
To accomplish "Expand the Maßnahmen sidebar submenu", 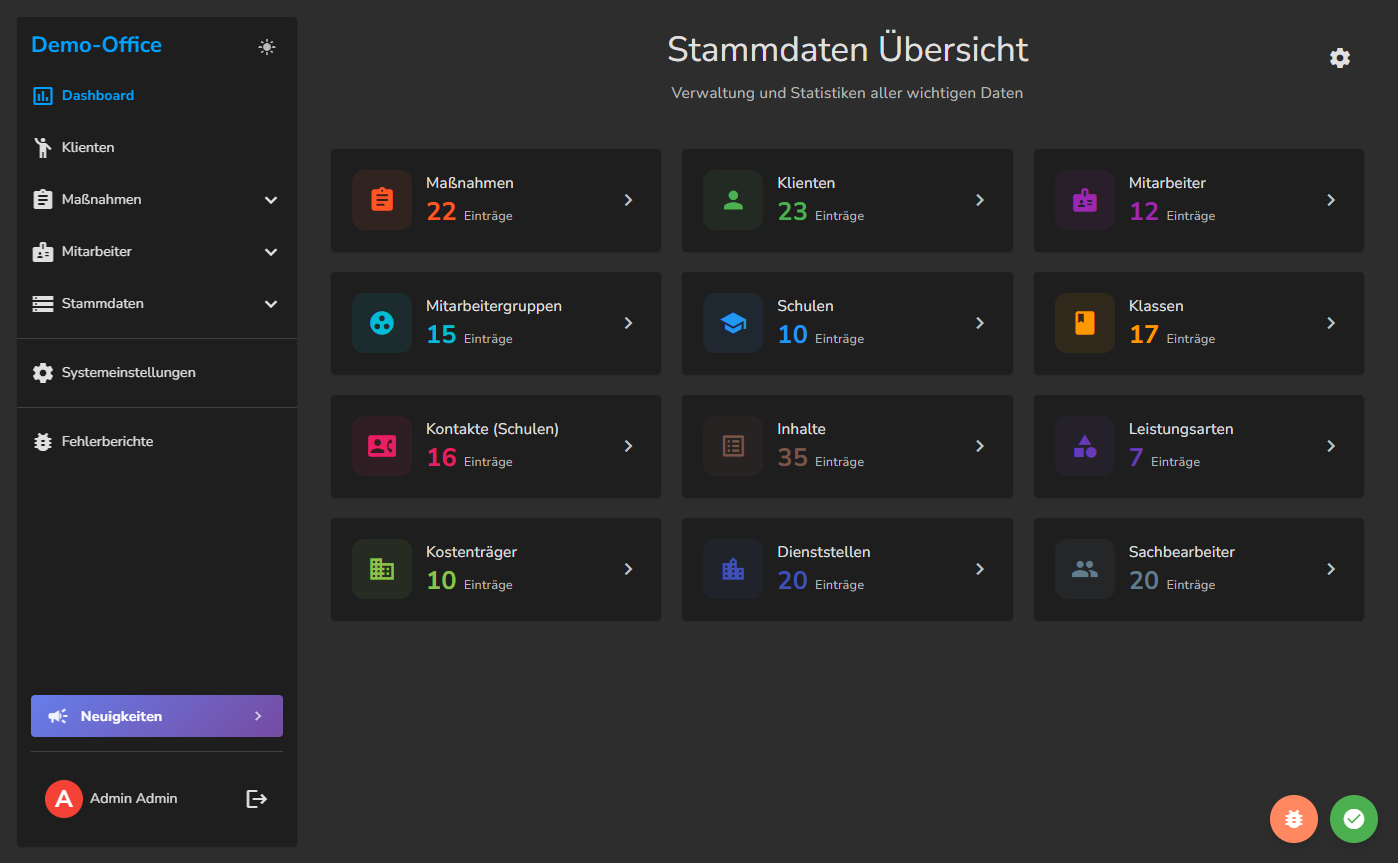I will point(270,200).
